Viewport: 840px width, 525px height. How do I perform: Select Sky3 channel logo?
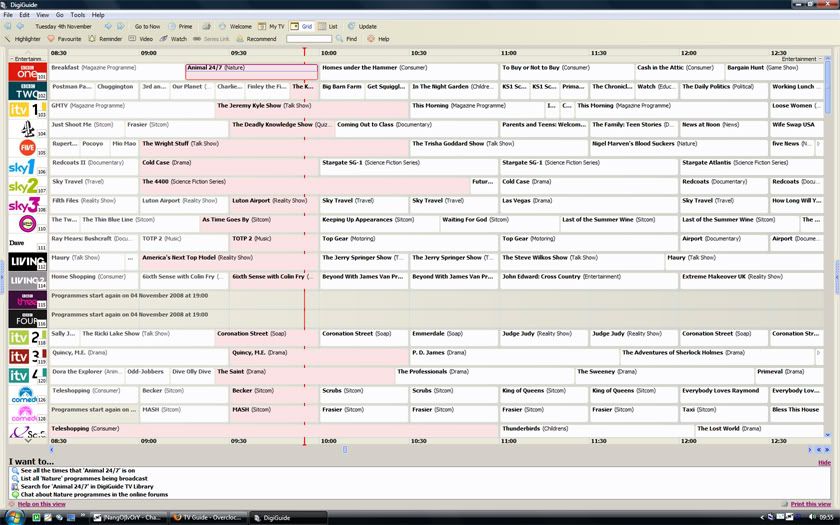[28, 205]
